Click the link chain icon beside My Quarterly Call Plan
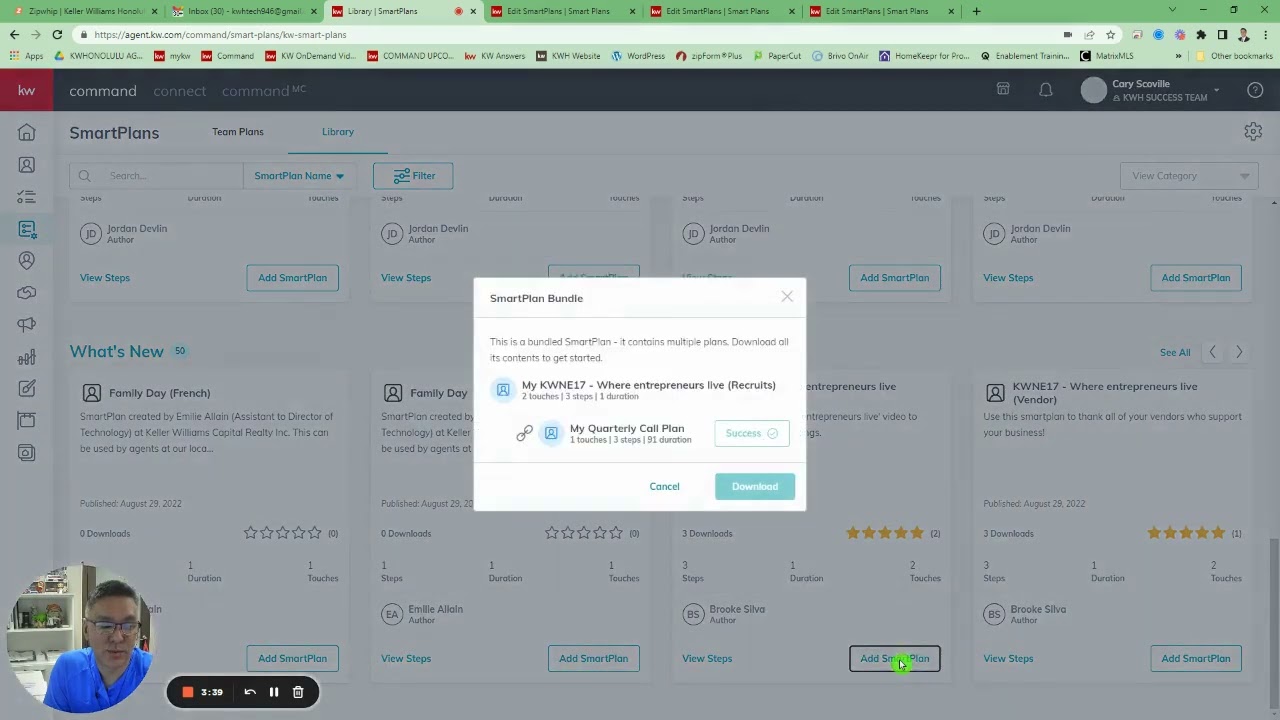 point(524,433)
